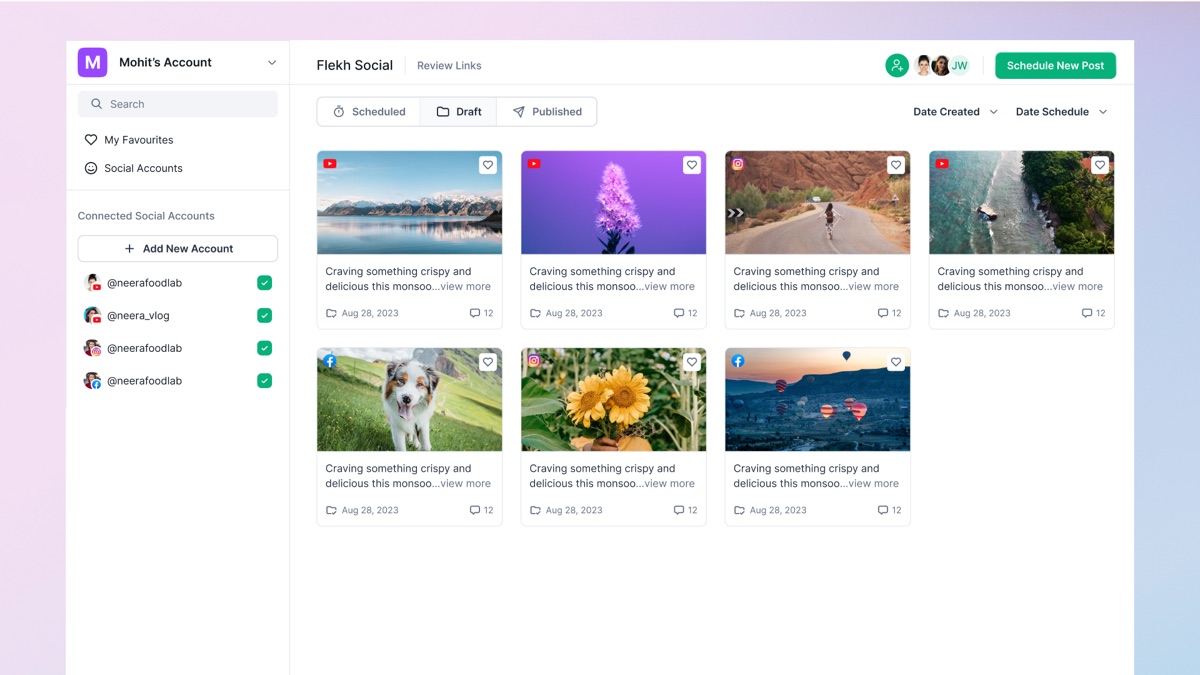Click the Add New Account button
1200x675 pixels.
[178, 248]
